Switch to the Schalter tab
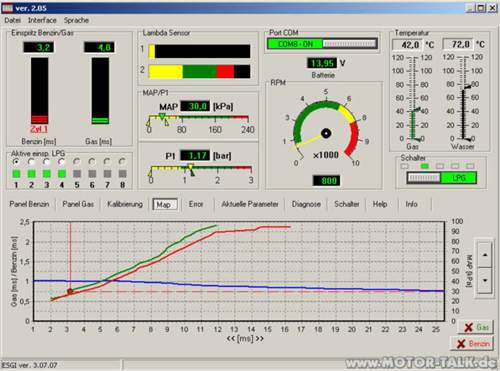The image size is (500, 371). (347, 204)
